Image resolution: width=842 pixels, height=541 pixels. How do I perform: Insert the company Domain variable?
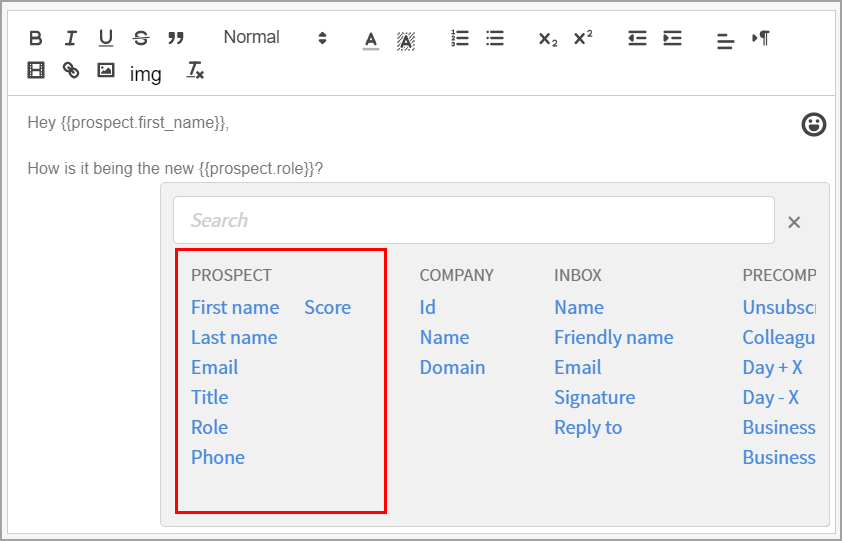[x=452, y=367]
